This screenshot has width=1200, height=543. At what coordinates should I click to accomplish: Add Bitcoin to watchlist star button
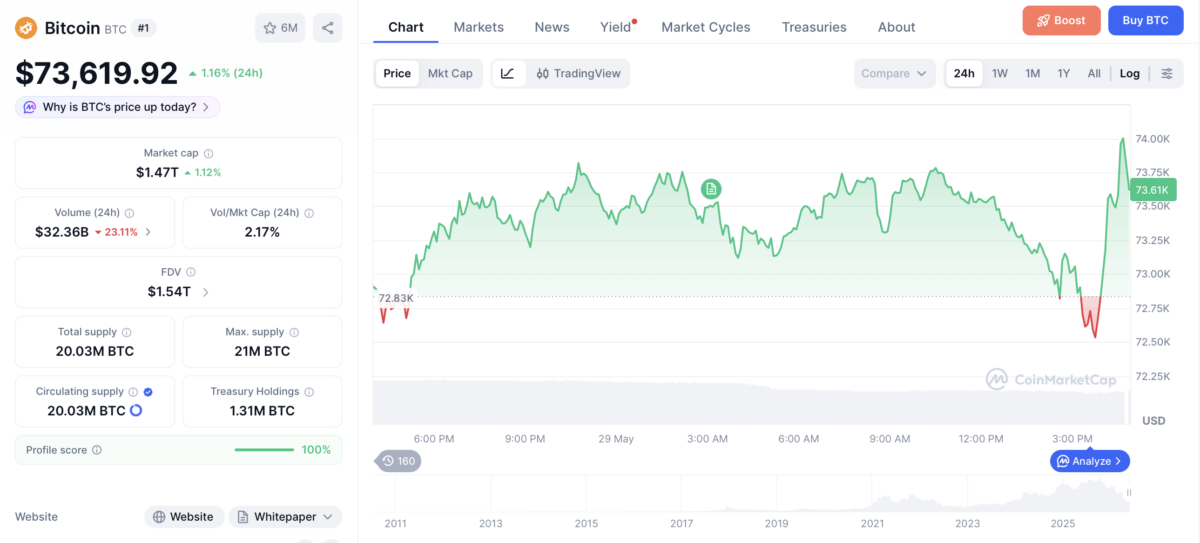280,28
